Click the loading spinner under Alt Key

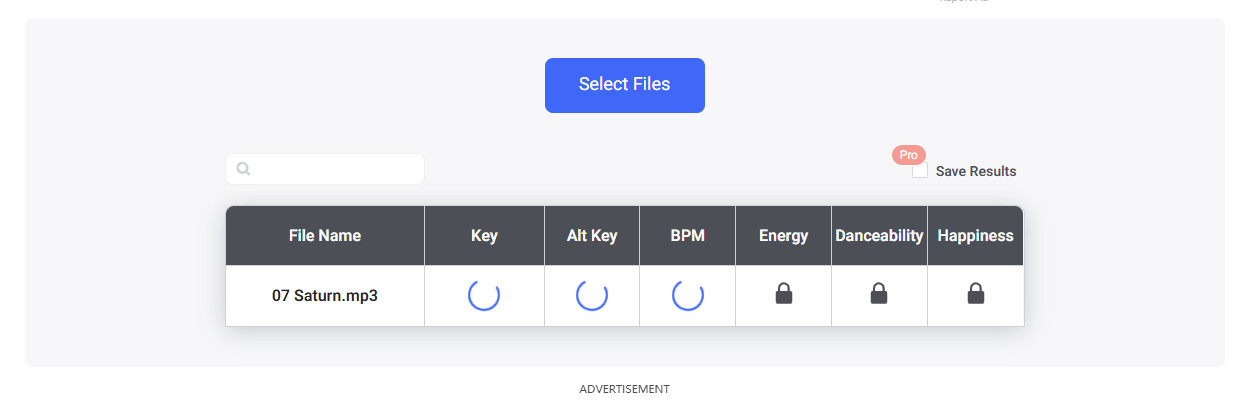pyautogui.click(x=592, y=296)
